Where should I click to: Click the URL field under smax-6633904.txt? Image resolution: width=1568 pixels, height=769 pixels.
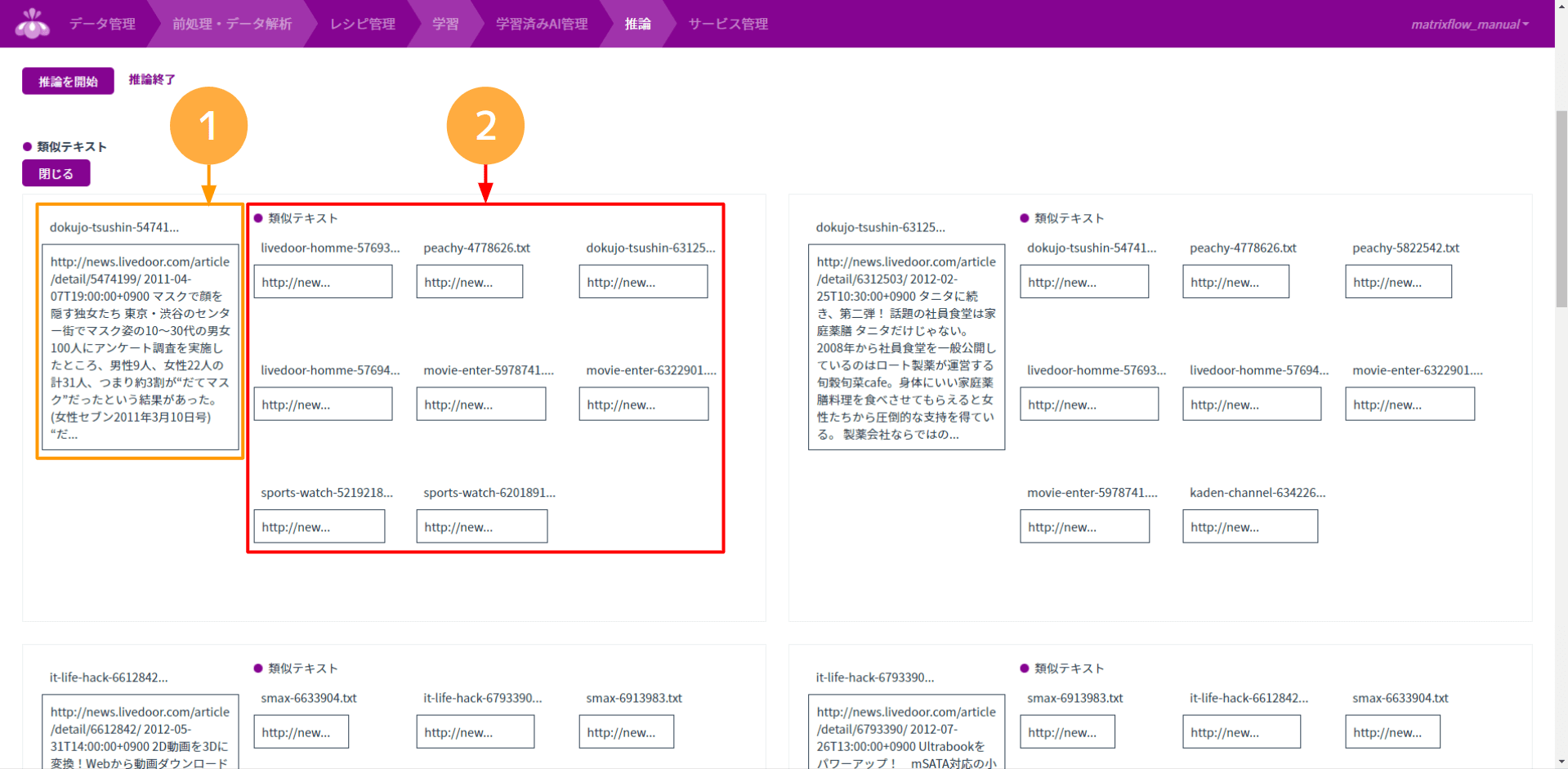301,731
